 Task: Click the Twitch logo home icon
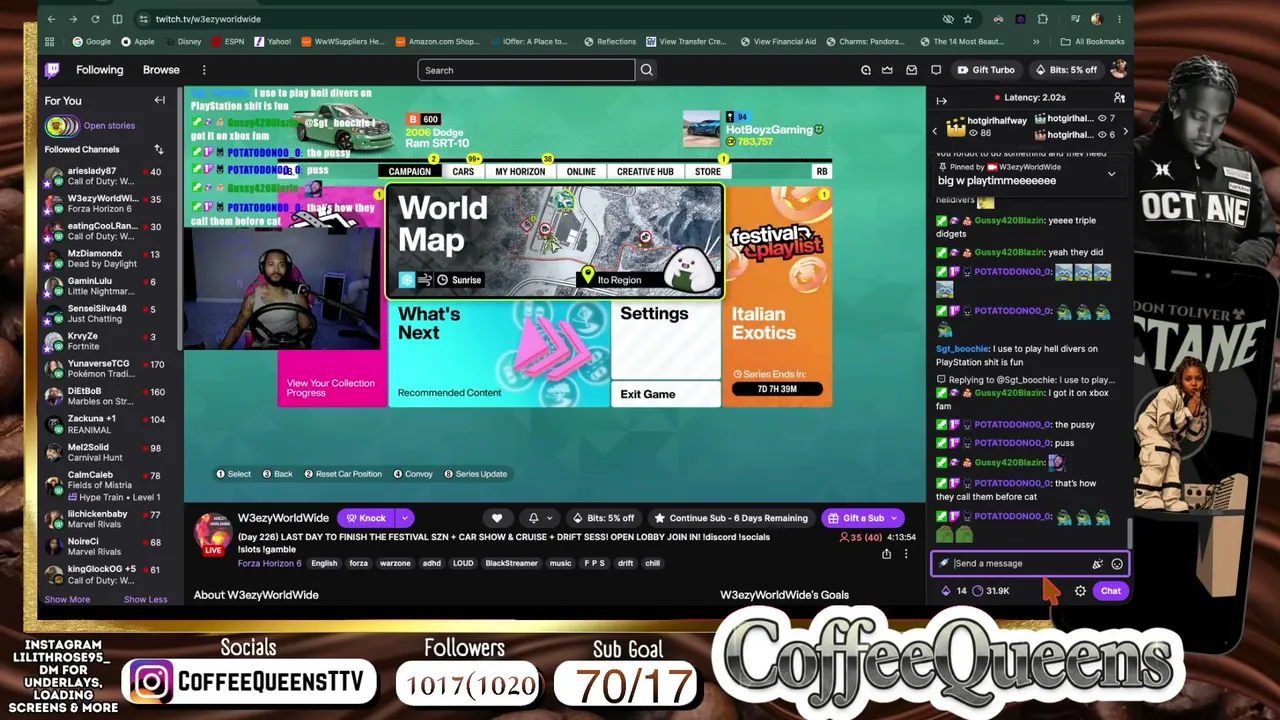click(x=52, y=70)
